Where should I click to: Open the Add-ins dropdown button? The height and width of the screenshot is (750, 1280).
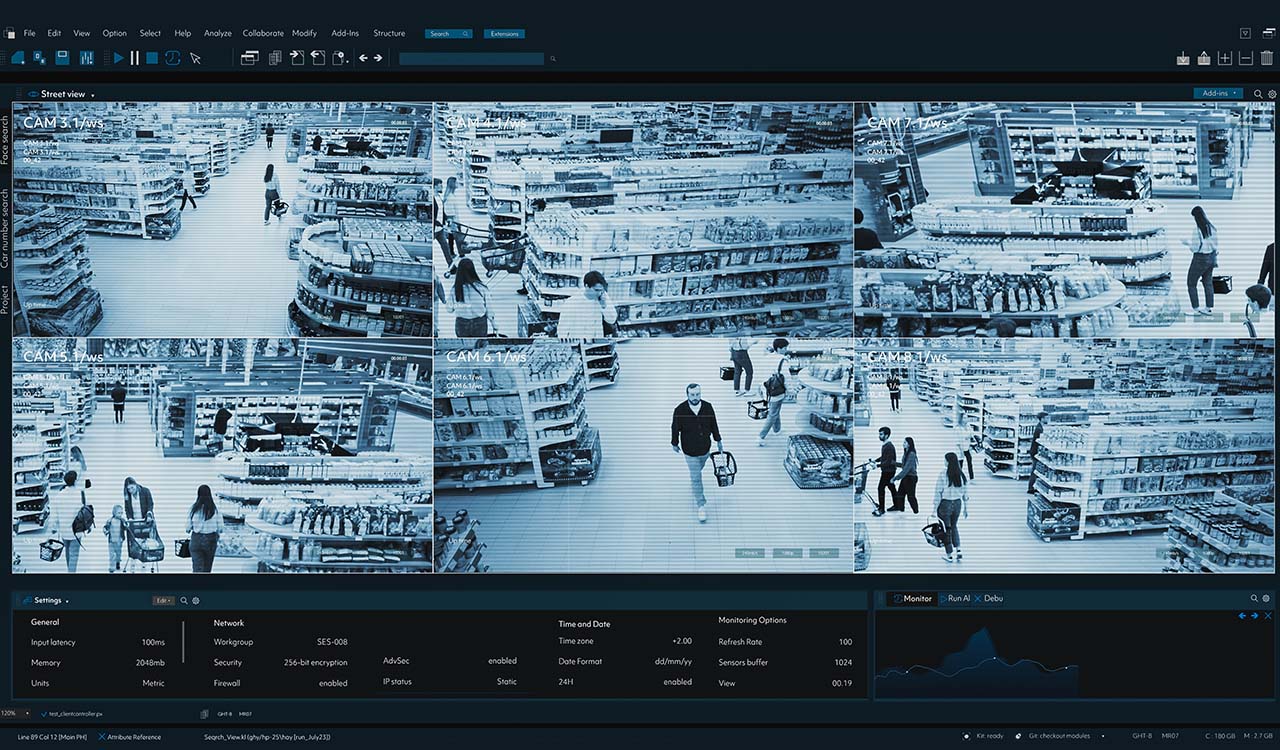click(1218, 93)
